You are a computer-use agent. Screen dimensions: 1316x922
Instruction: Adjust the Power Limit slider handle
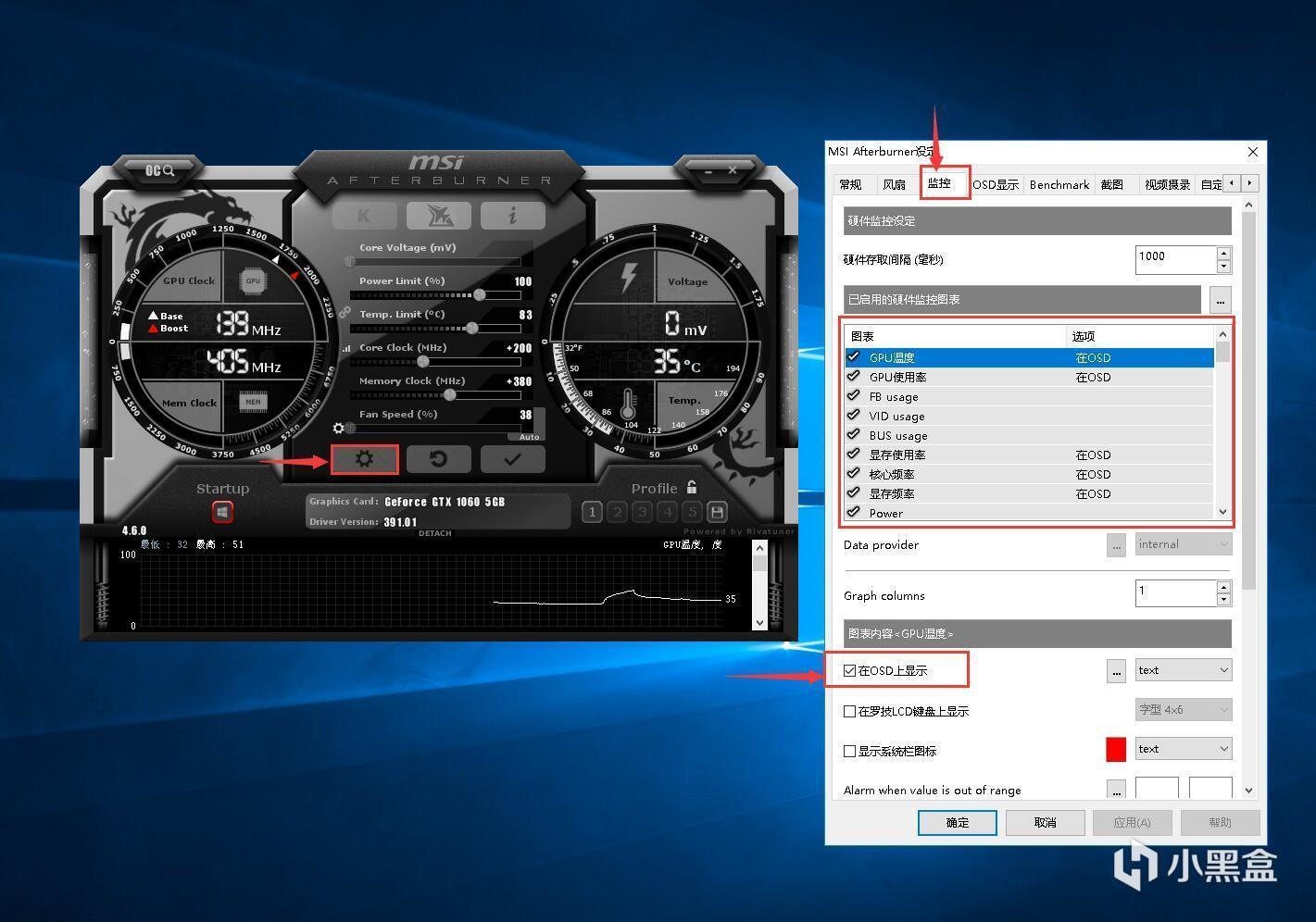point(480,295)
